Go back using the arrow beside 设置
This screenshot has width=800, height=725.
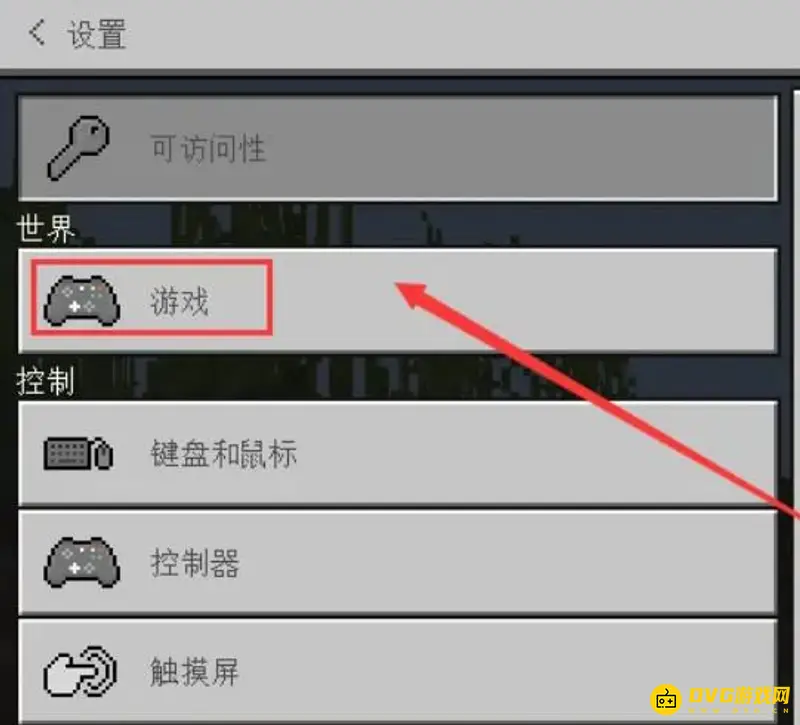(x=37, y=33)
